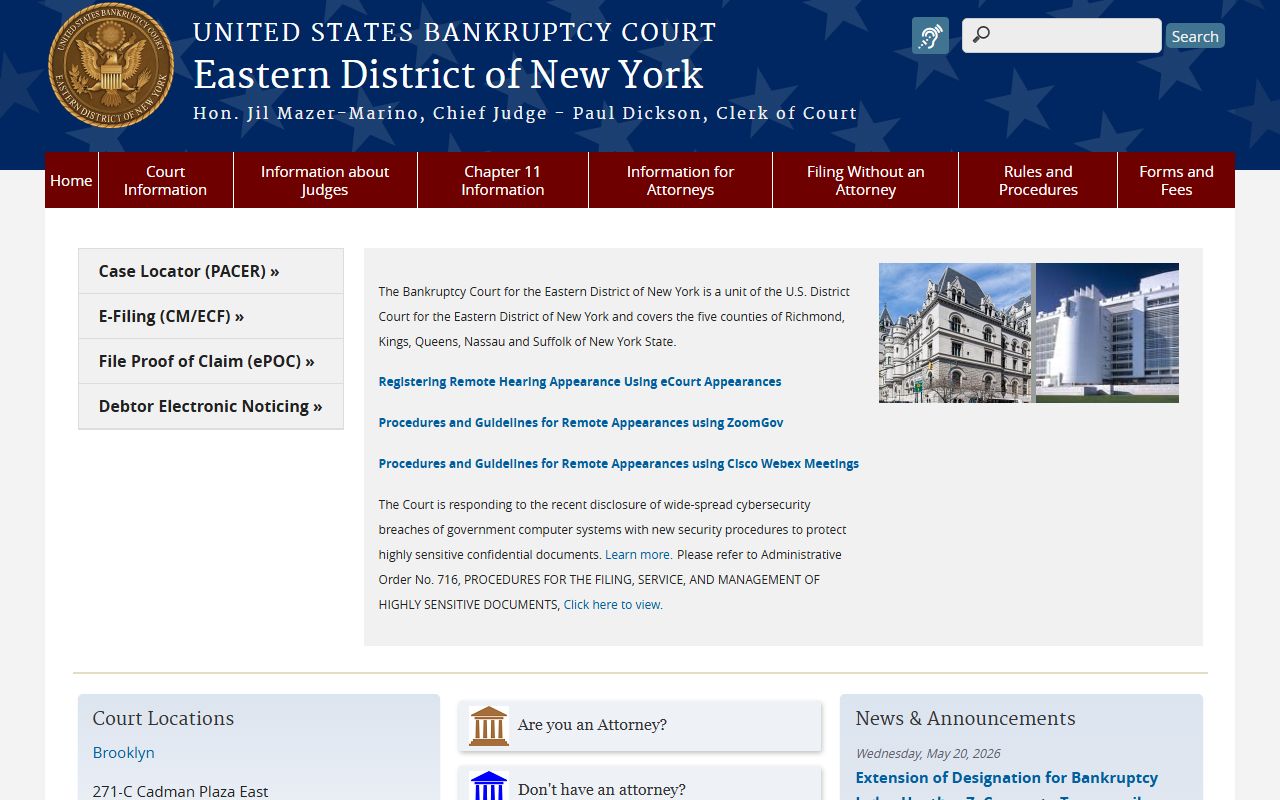Select 'Are you an Attorney?' button
This screenshot has height=800, width=1280.
640,725
